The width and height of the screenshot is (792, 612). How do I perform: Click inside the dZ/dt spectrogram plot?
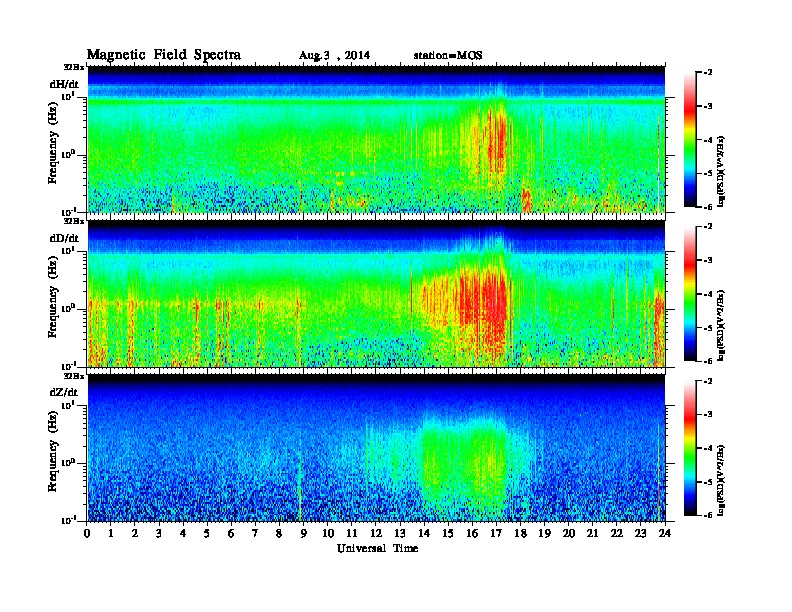click(x=376, y=448)
